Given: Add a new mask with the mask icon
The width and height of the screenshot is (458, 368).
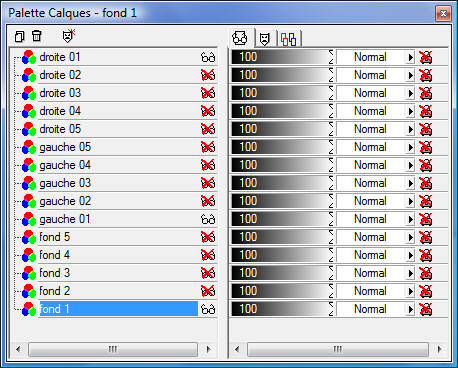Looking at the screenshot, I should (68, 36).
